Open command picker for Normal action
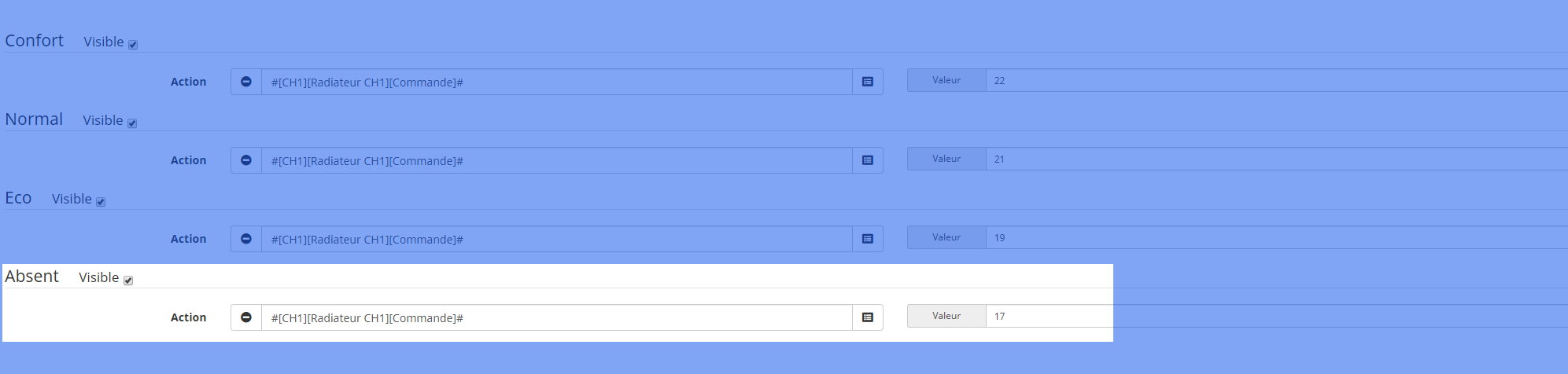This screenshot has width=1568, height=374. [x=868, y=160]
